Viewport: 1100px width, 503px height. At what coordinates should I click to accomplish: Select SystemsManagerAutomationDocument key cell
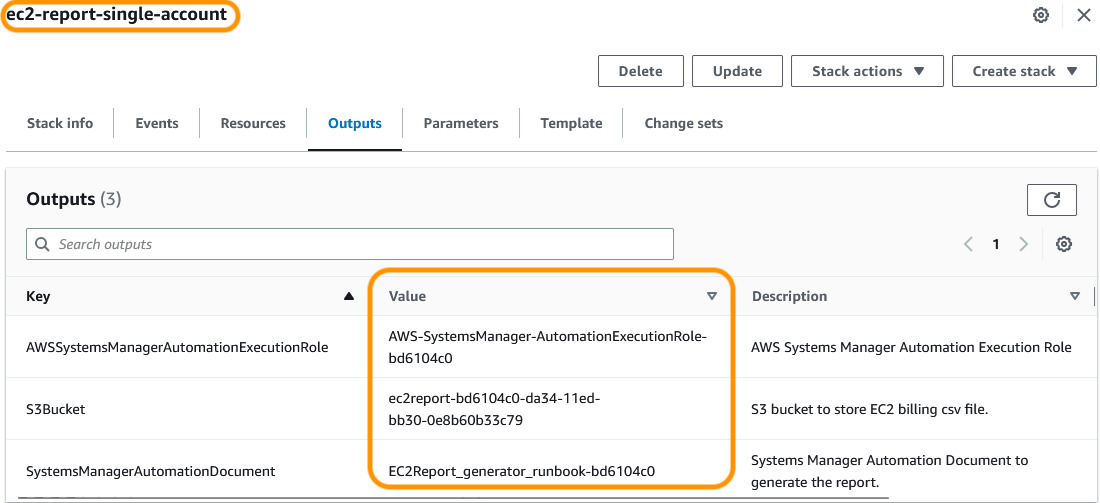coord(150,471)
